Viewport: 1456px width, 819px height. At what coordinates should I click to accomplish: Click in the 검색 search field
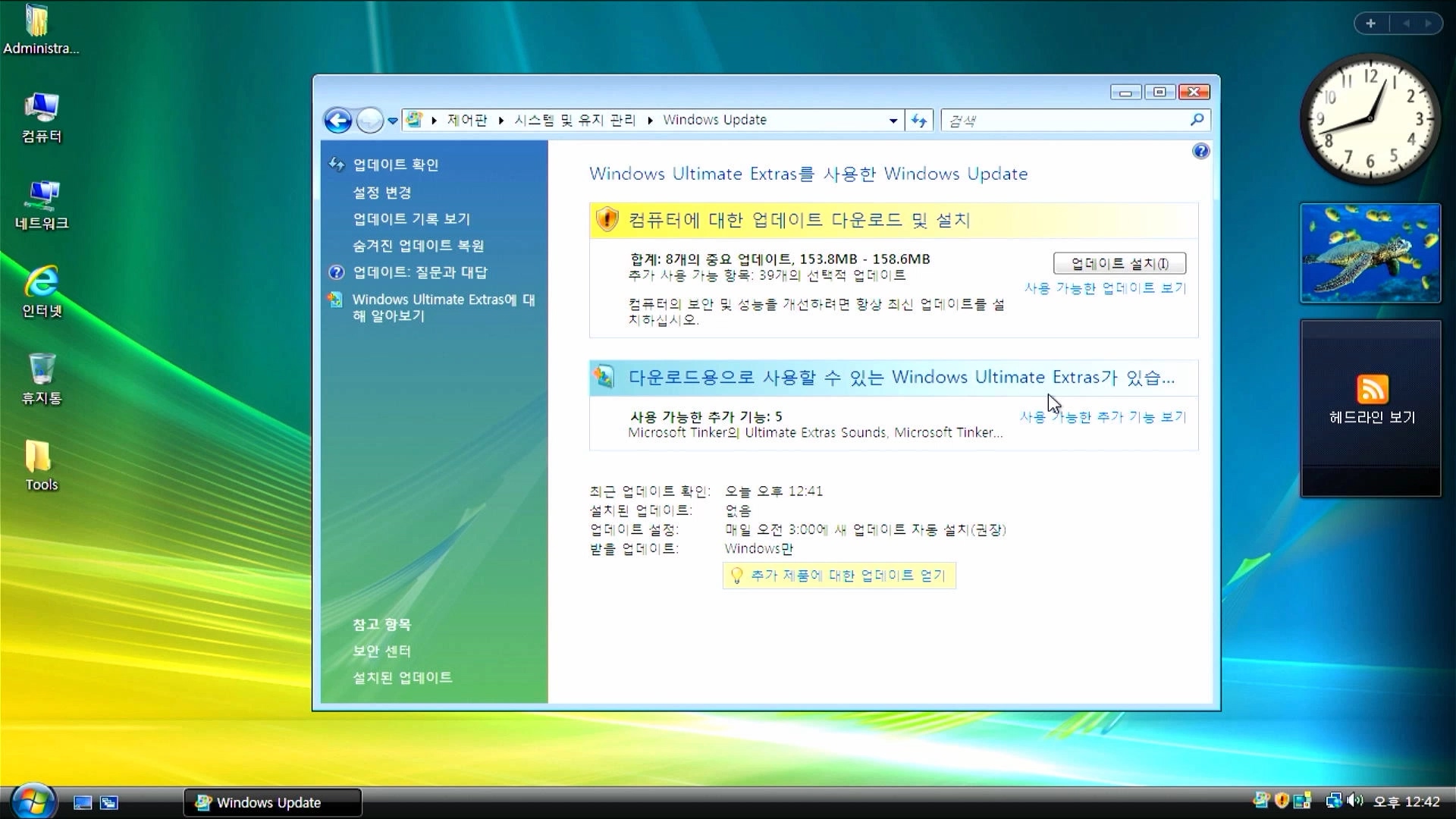[x=1062, y=121]
